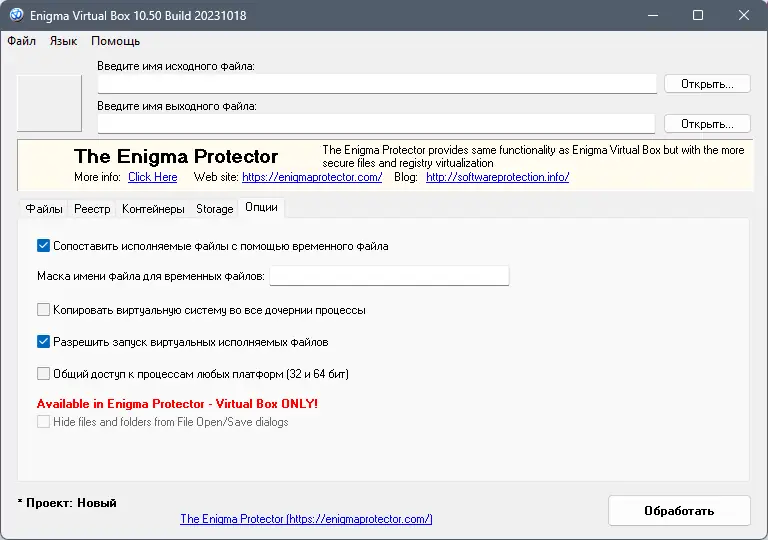The height and width of the screenshot is (540, 768).
Task: Click the Enigma Virtual Box title bar icon
Action: pos(16,15)
